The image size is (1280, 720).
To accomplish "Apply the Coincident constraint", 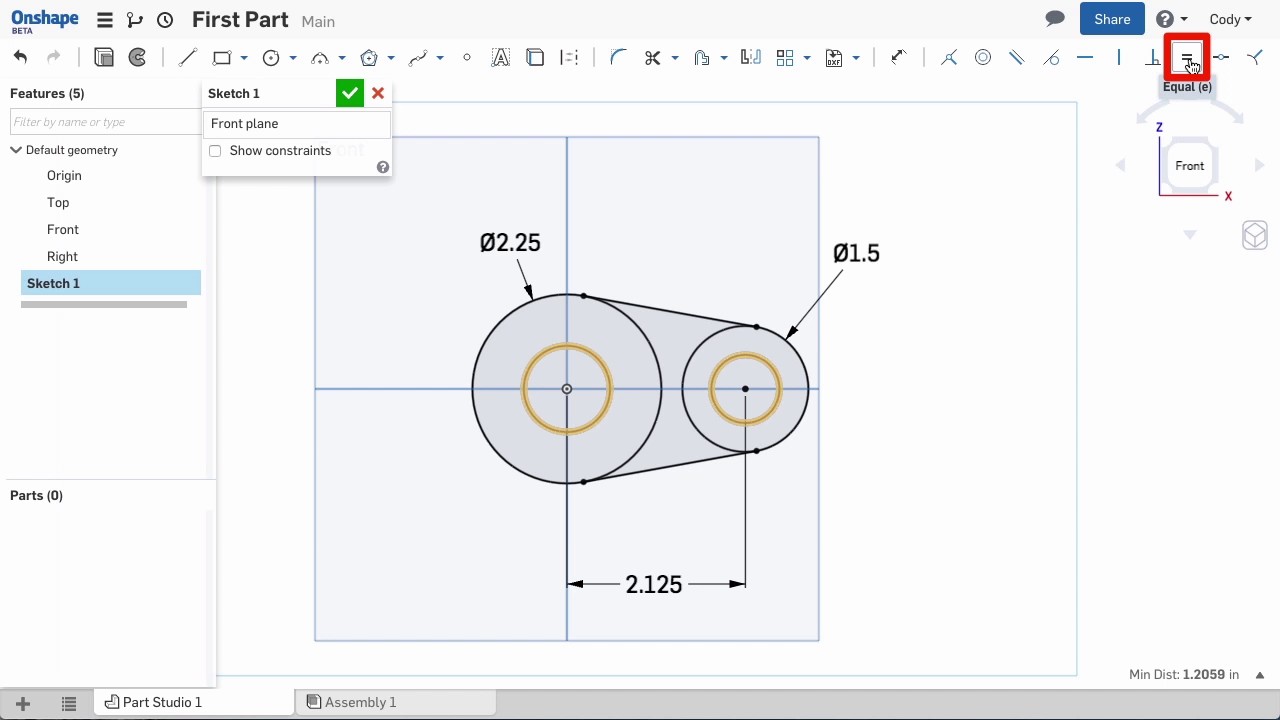I will click(949, 58).
